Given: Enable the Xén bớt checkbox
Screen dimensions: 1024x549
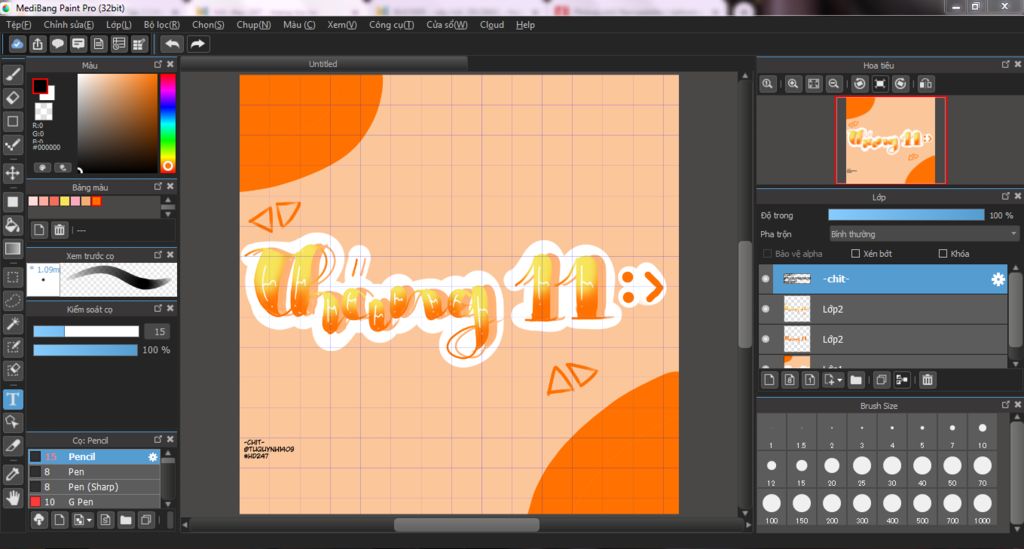Looking at the screenshot, I should [856, 253].
